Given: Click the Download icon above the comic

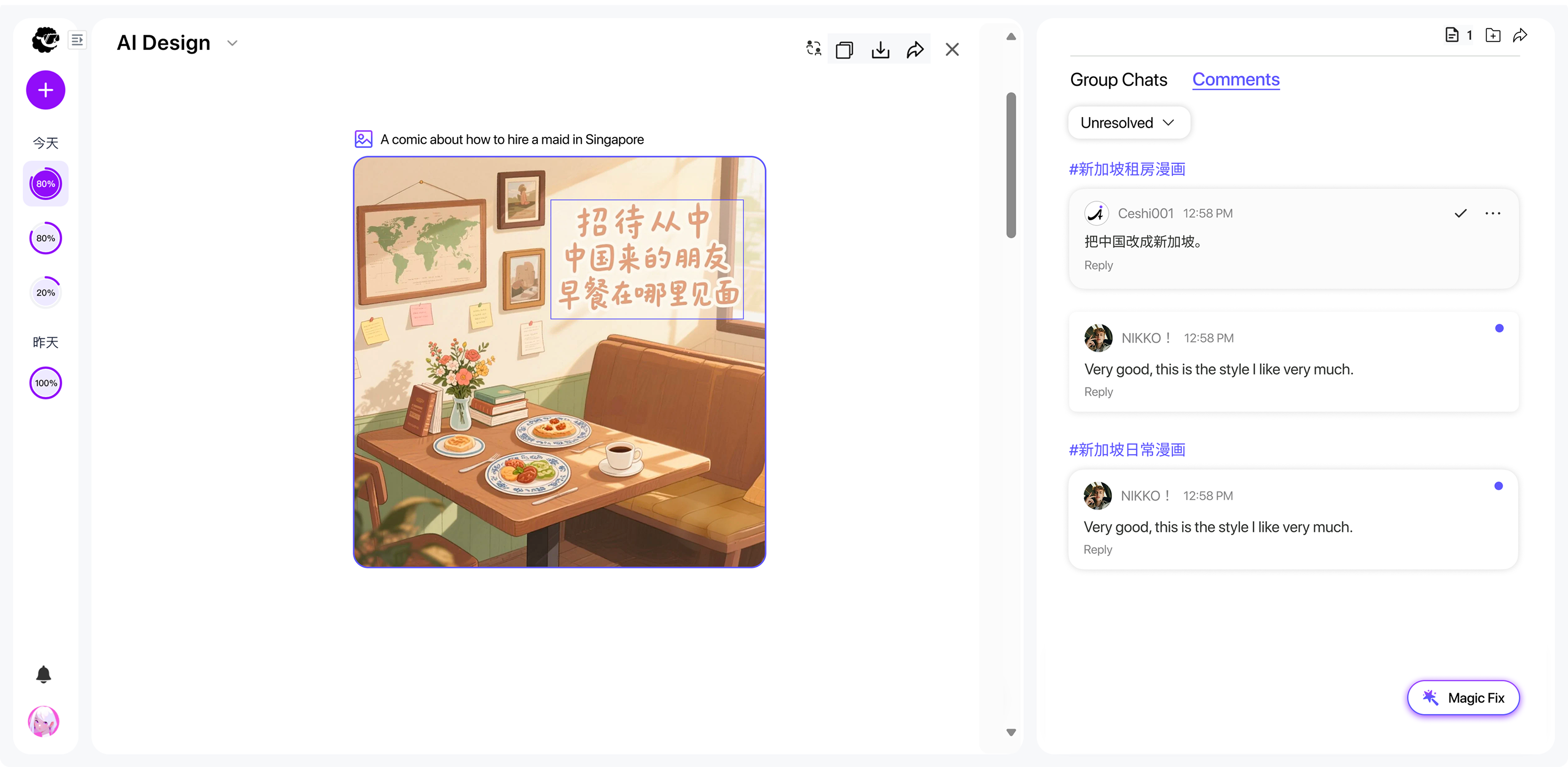Looking at the screenshot, I should pos(881,49).
